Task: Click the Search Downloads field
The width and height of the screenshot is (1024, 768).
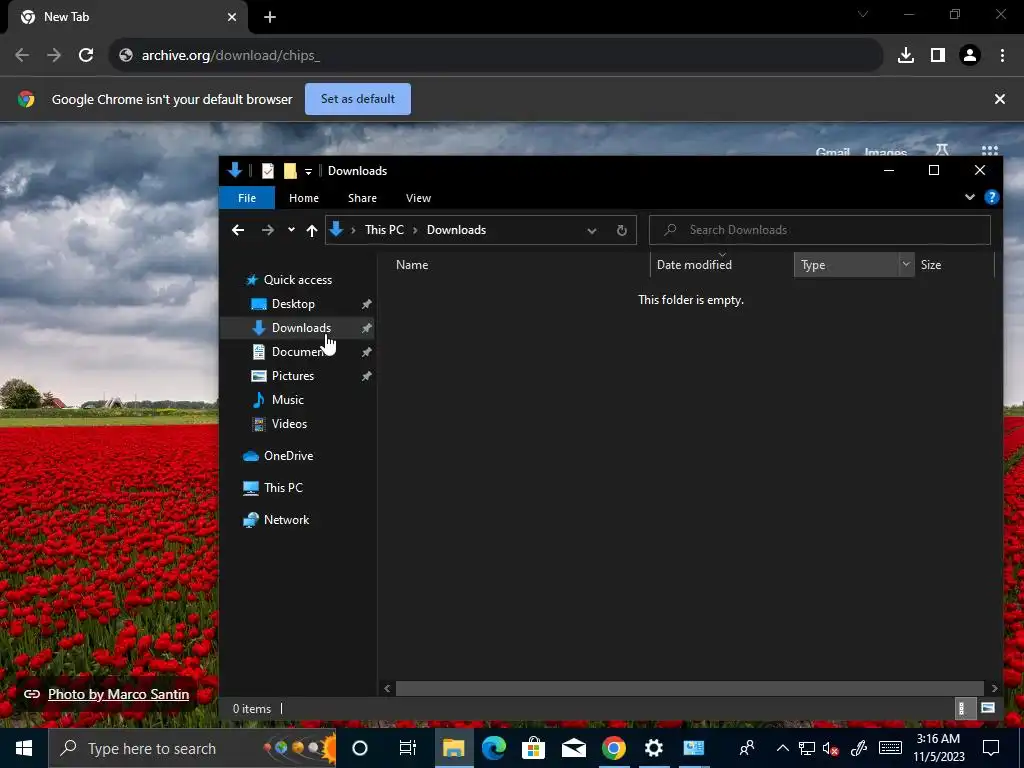Action: point(820,230)
